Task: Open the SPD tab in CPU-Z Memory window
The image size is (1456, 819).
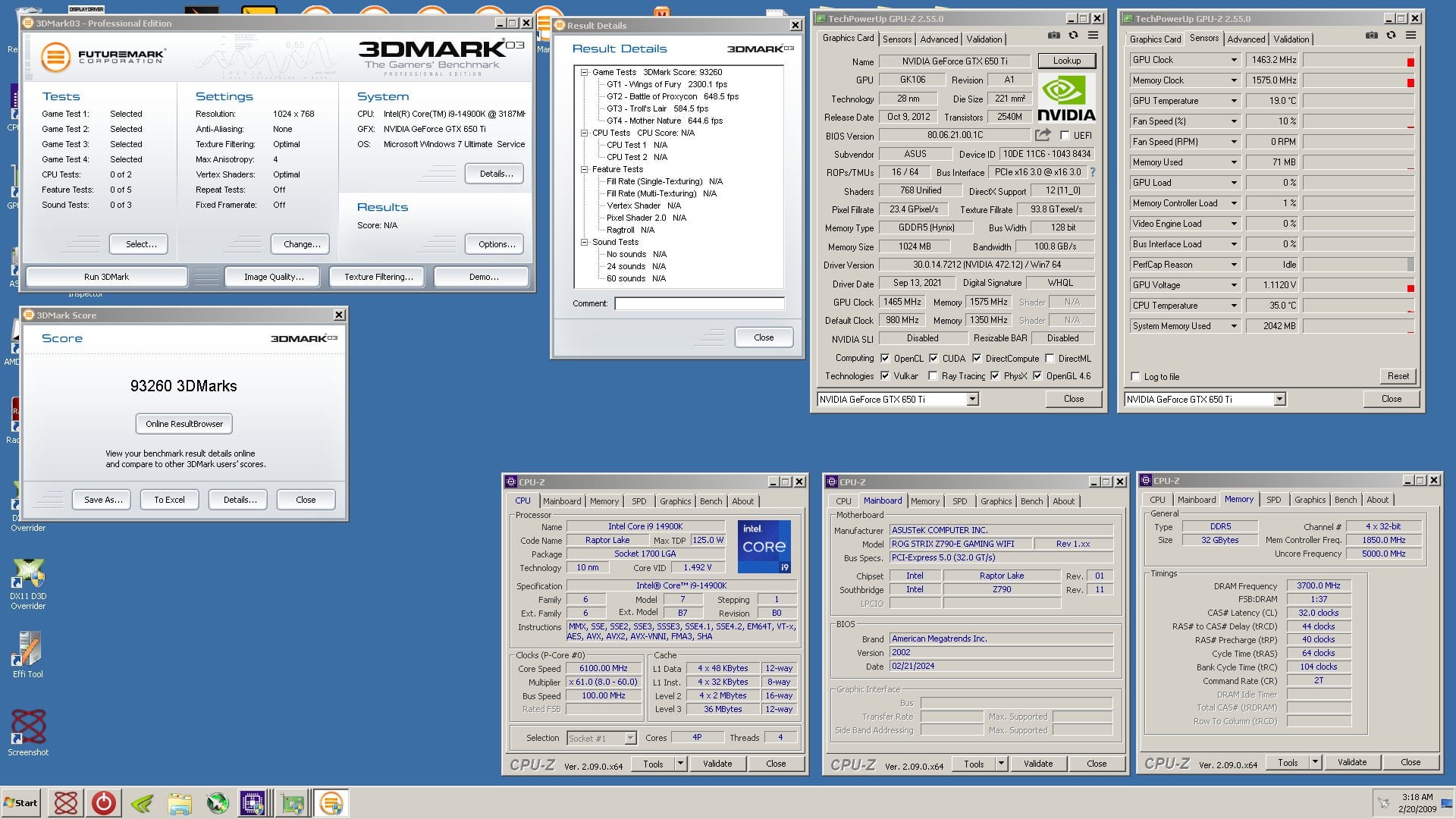Action: pos(1274,500)
